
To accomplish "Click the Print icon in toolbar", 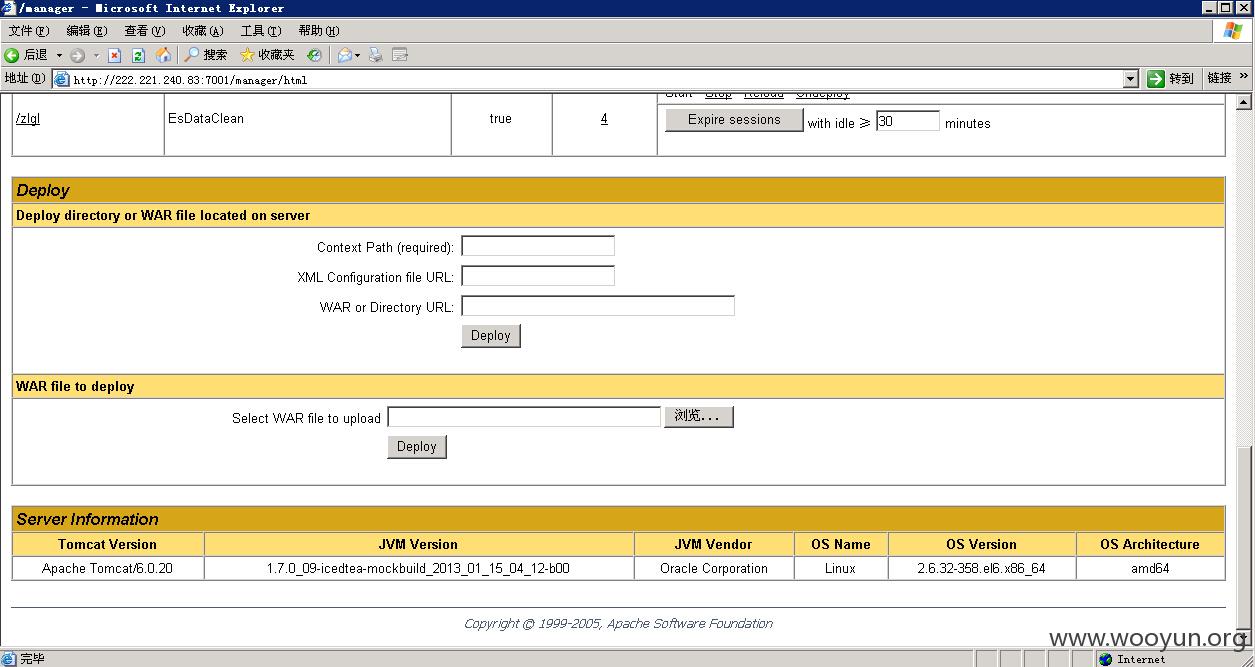I will 376,55.
